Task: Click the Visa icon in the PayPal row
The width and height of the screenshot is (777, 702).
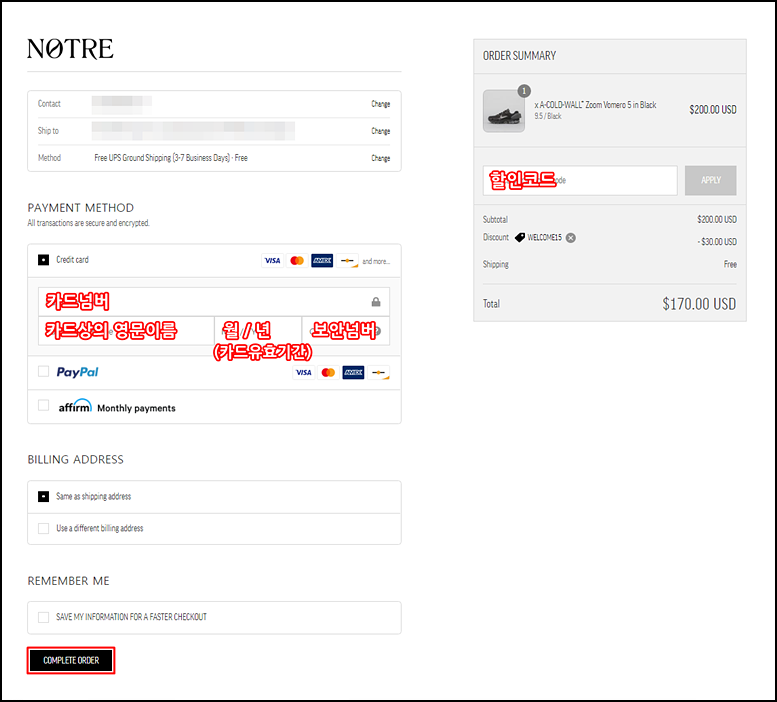Action: pyautogui.click(x=303, y=373)
